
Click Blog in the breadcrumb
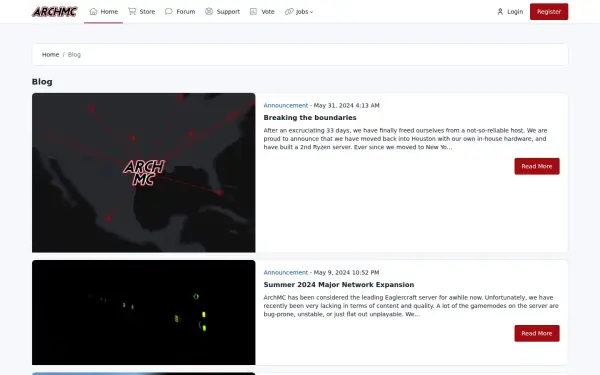74,54
